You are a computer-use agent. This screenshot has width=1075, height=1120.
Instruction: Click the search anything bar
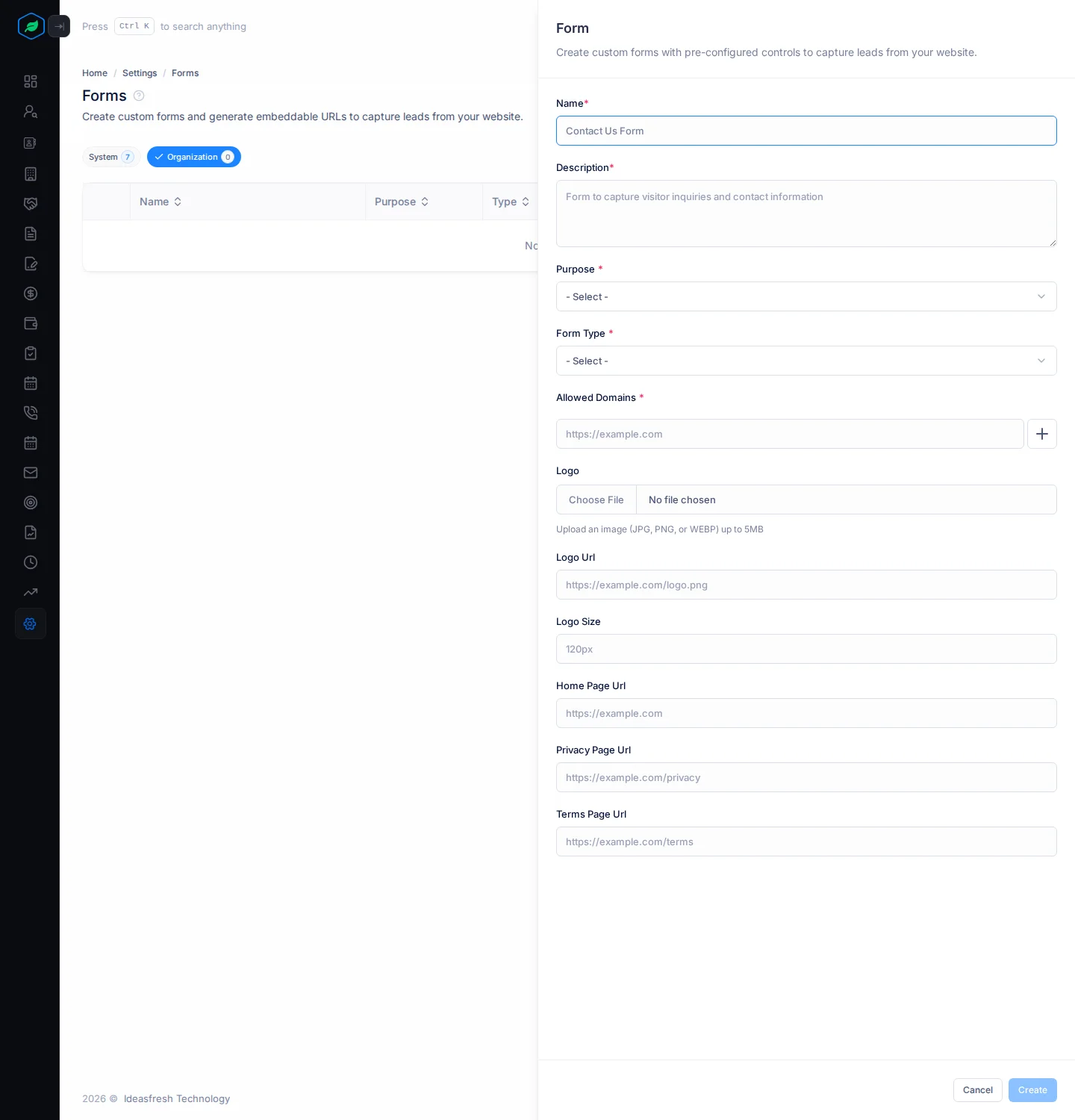tap(164, 26)
